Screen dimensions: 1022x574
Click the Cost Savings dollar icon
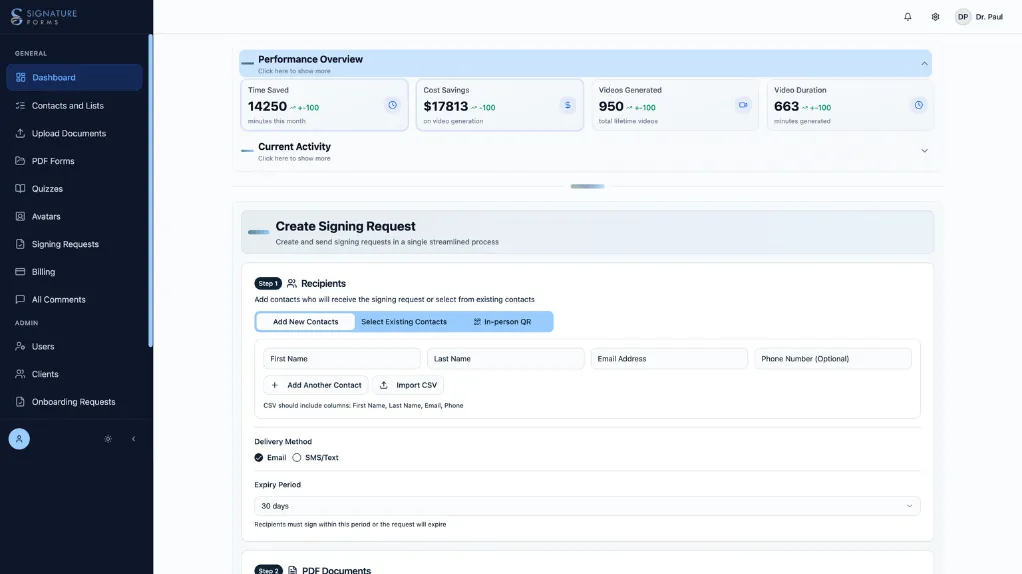coord(567,105)
